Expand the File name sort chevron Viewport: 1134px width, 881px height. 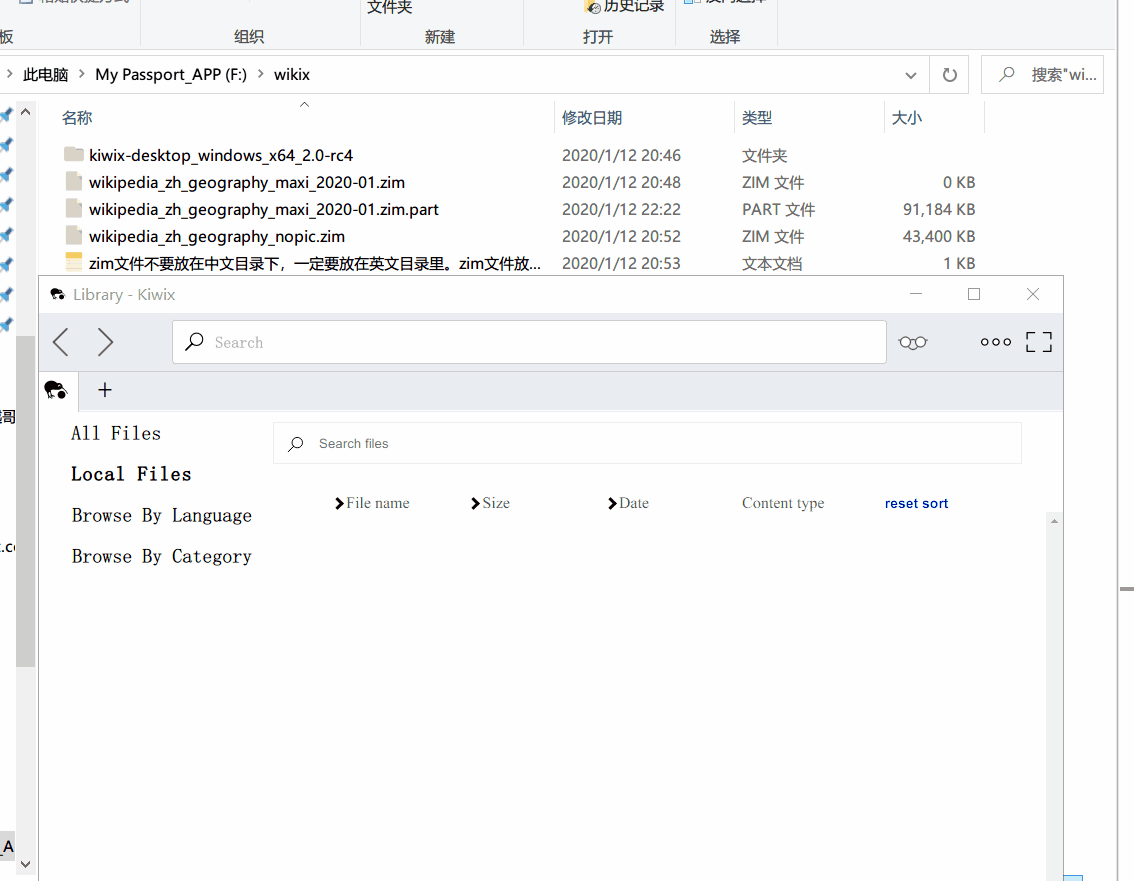[x=341, y=503]
